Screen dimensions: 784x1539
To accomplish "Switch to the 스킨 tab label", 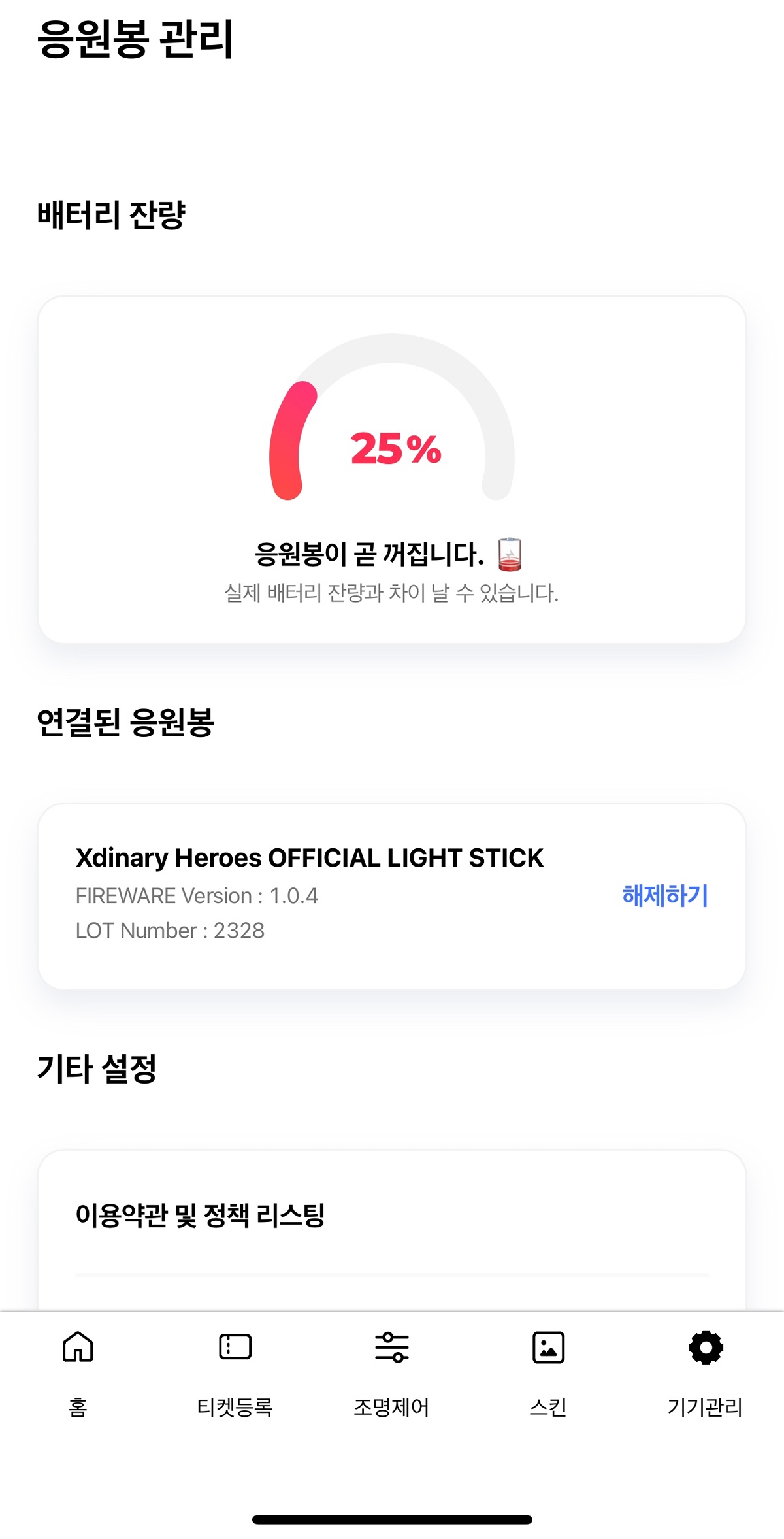I will coord(549,1407).
